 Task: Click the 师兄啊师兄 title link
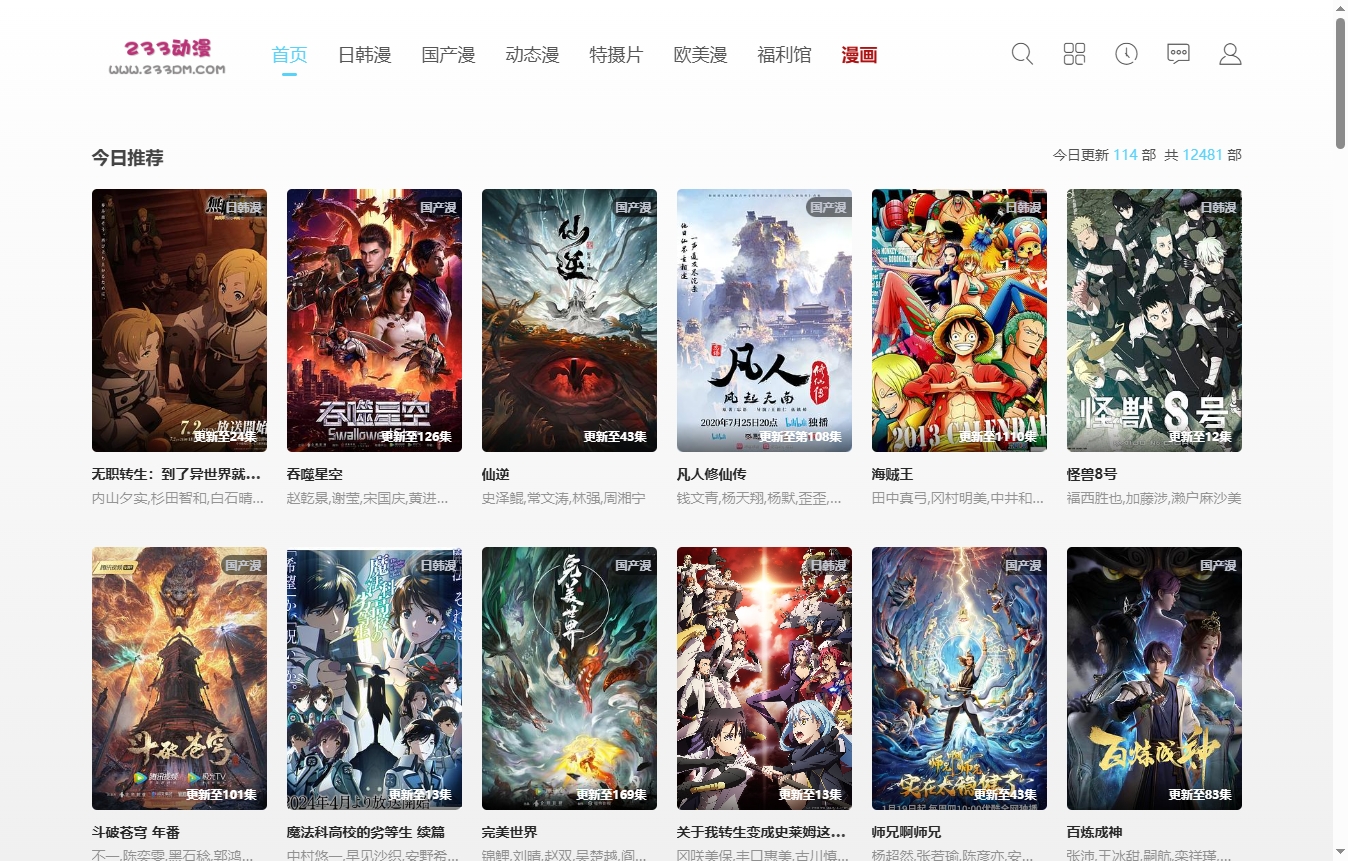tap(907, 832)
